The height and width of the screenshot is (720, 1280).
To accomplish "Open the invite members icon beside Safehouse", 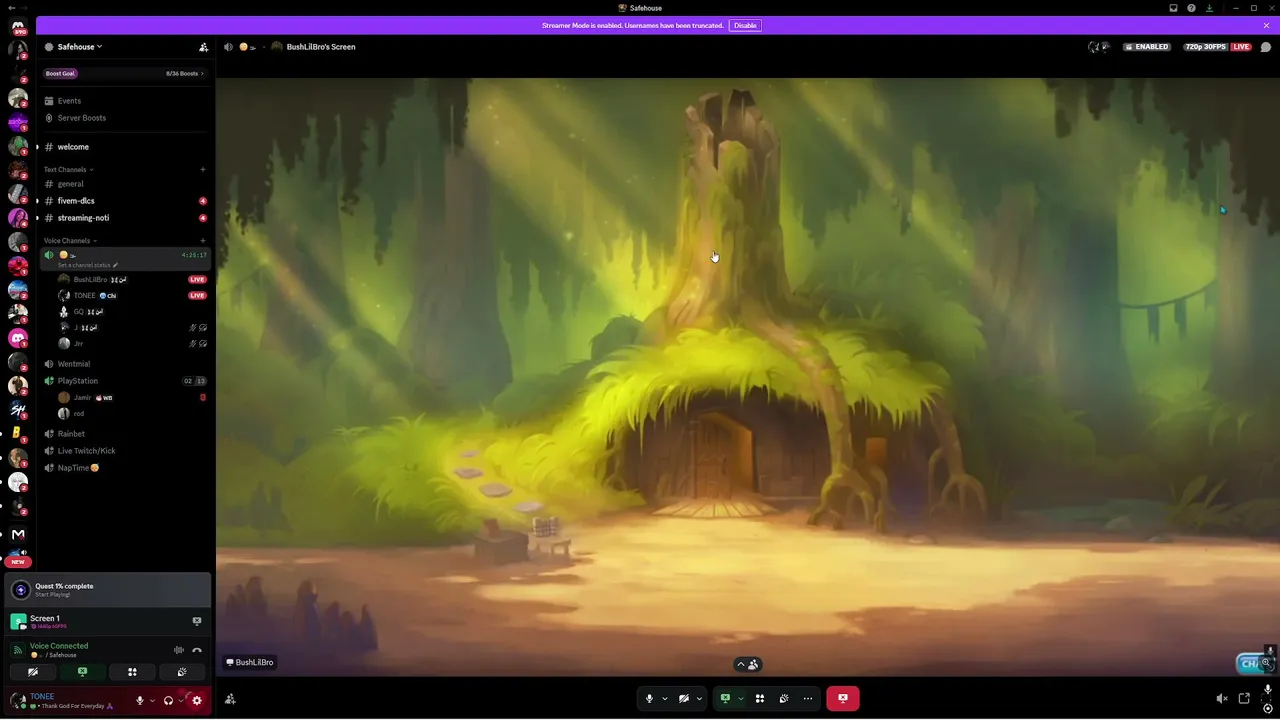I will 204,47.
